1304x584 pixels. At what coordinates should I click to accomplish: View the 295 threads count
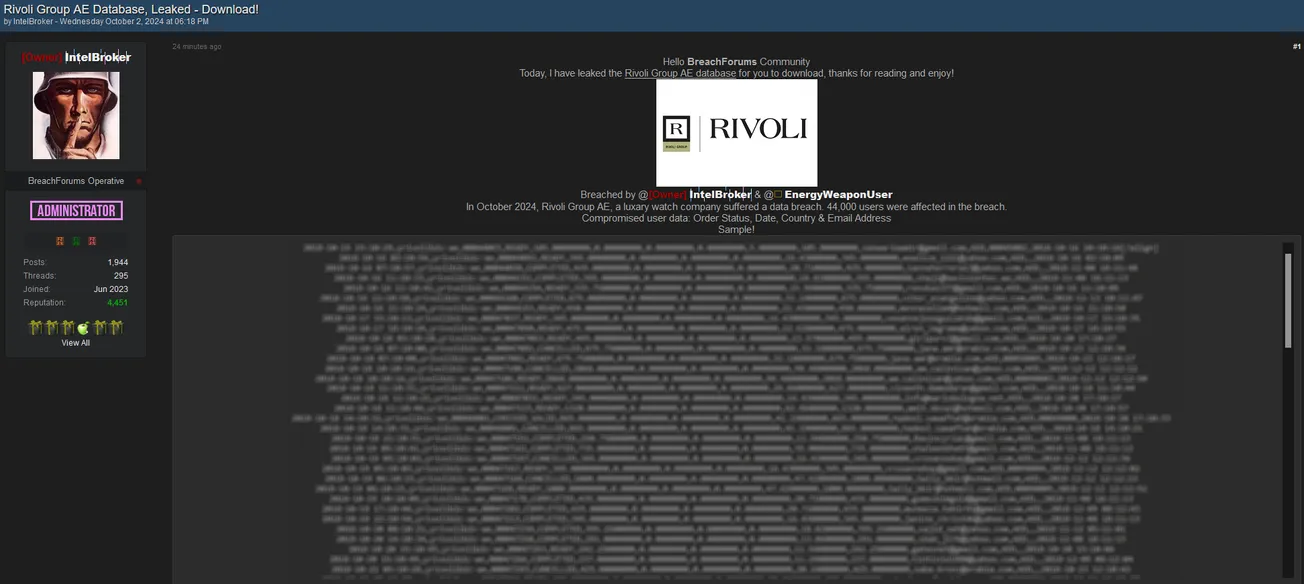pyautogui.click(x=121, y=276)
